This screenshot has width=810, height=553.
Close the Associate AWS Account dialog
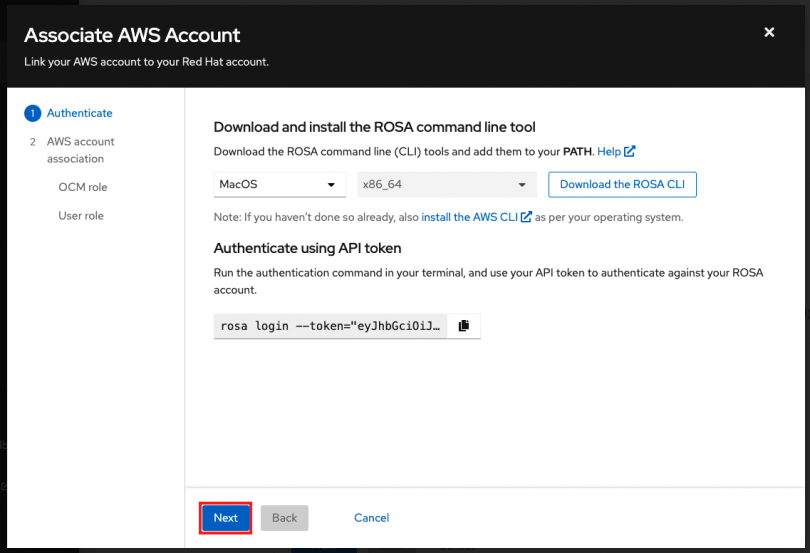point(769,33)
